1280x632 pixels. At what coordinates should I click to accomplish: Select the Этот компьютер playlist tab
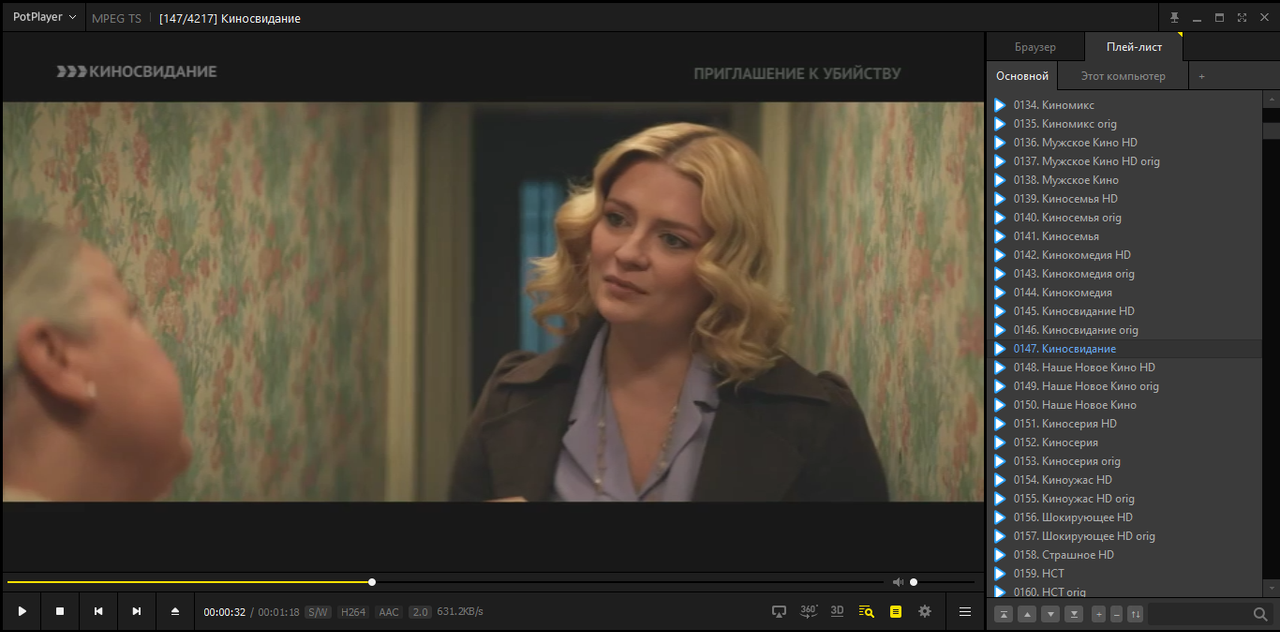click(1123, 76)
